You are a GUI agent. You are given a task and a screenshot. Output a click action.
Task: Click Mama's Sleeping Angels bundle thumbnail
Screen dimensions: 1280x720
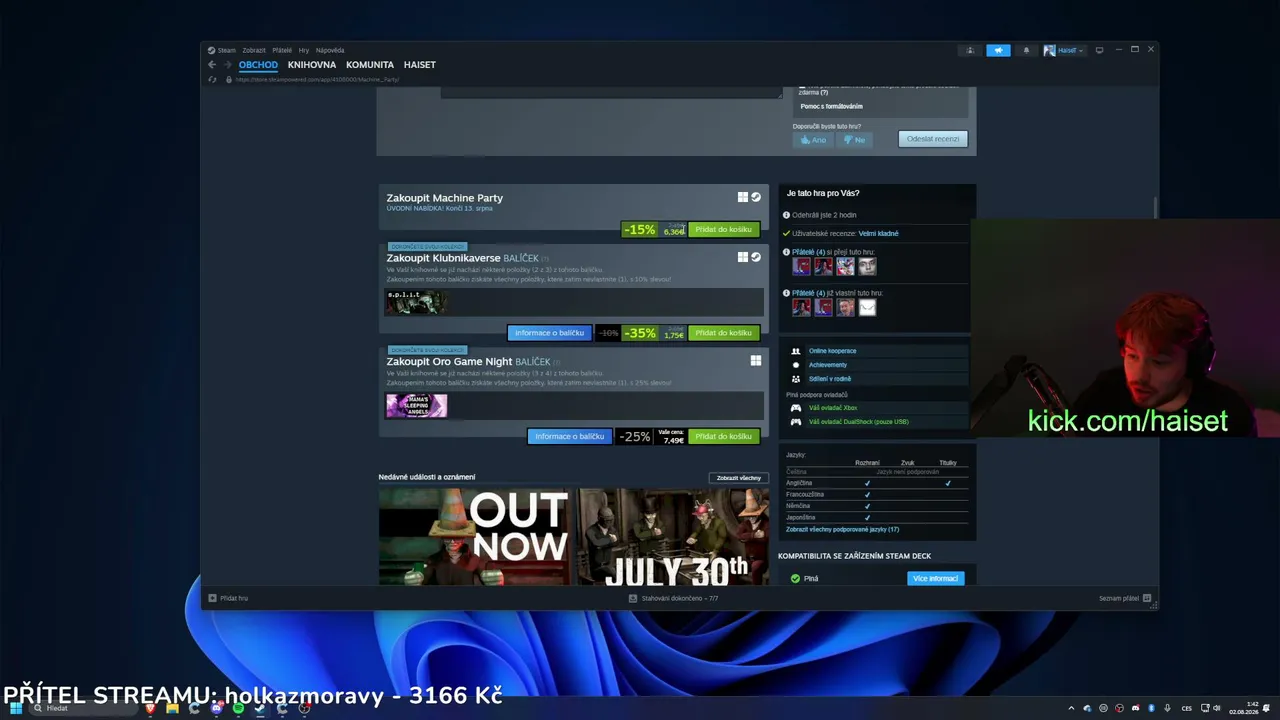click(x=416, y=405)
